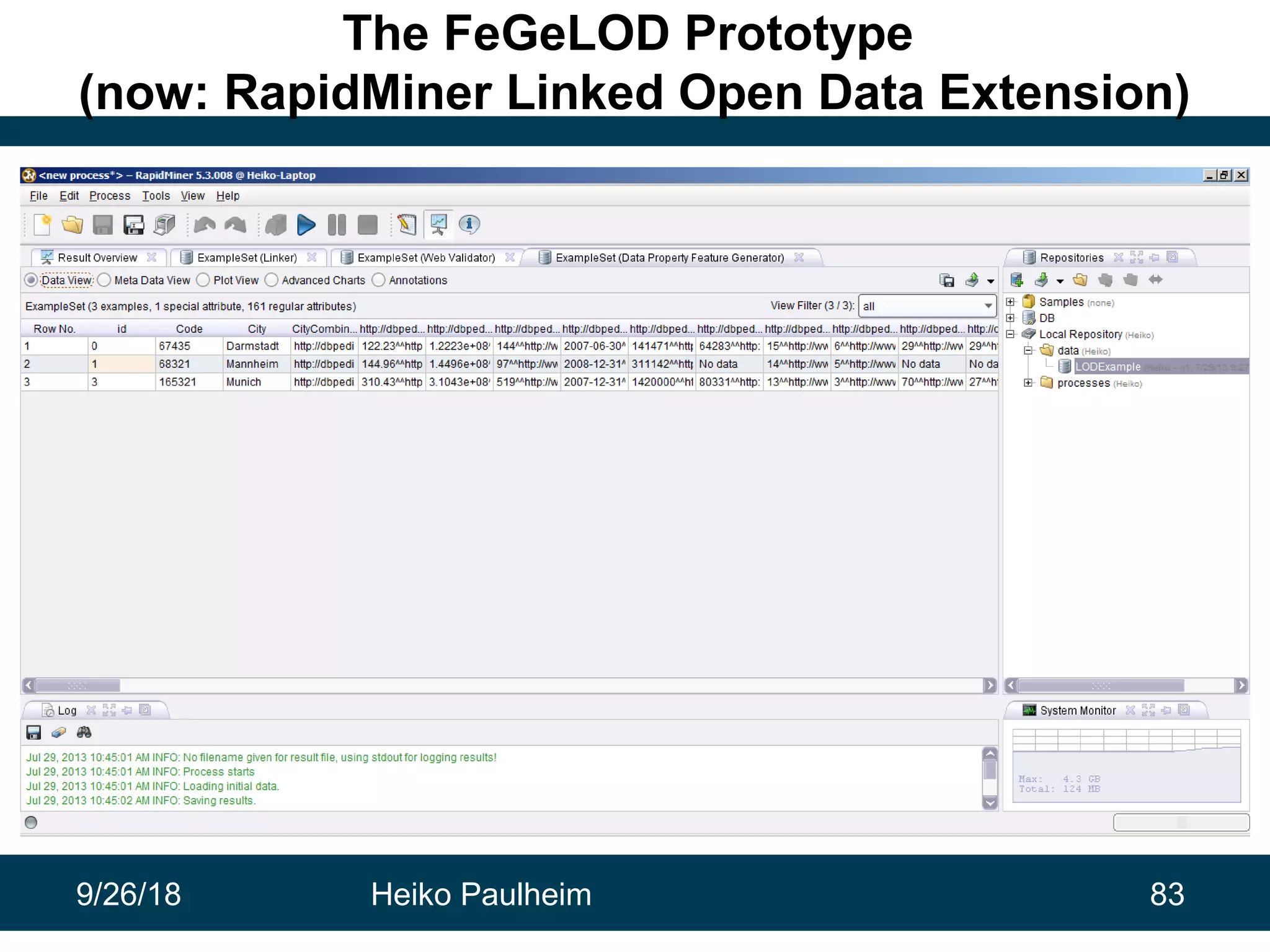Click the Undo arrow icon
The width and height of the screenshot is (1270, 952).
(205, 225)
